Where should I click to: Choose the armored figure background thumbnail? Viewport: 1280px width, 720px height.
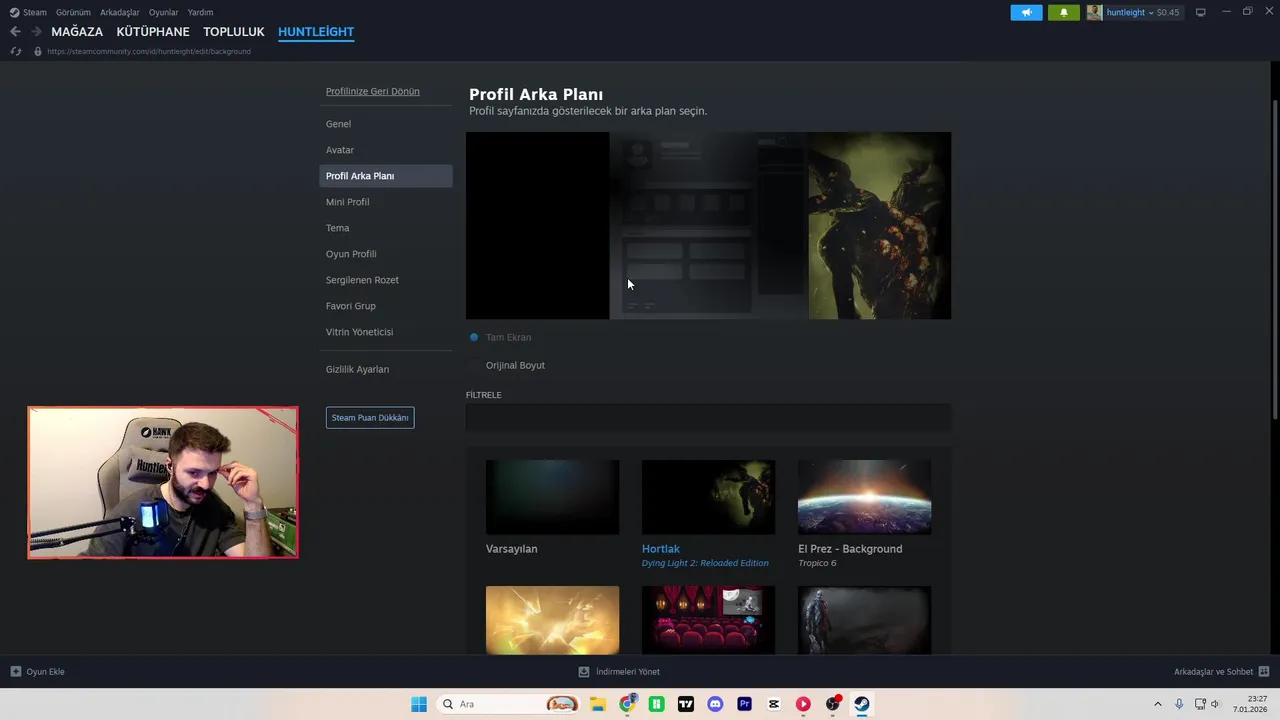click(x=864, y=620)
